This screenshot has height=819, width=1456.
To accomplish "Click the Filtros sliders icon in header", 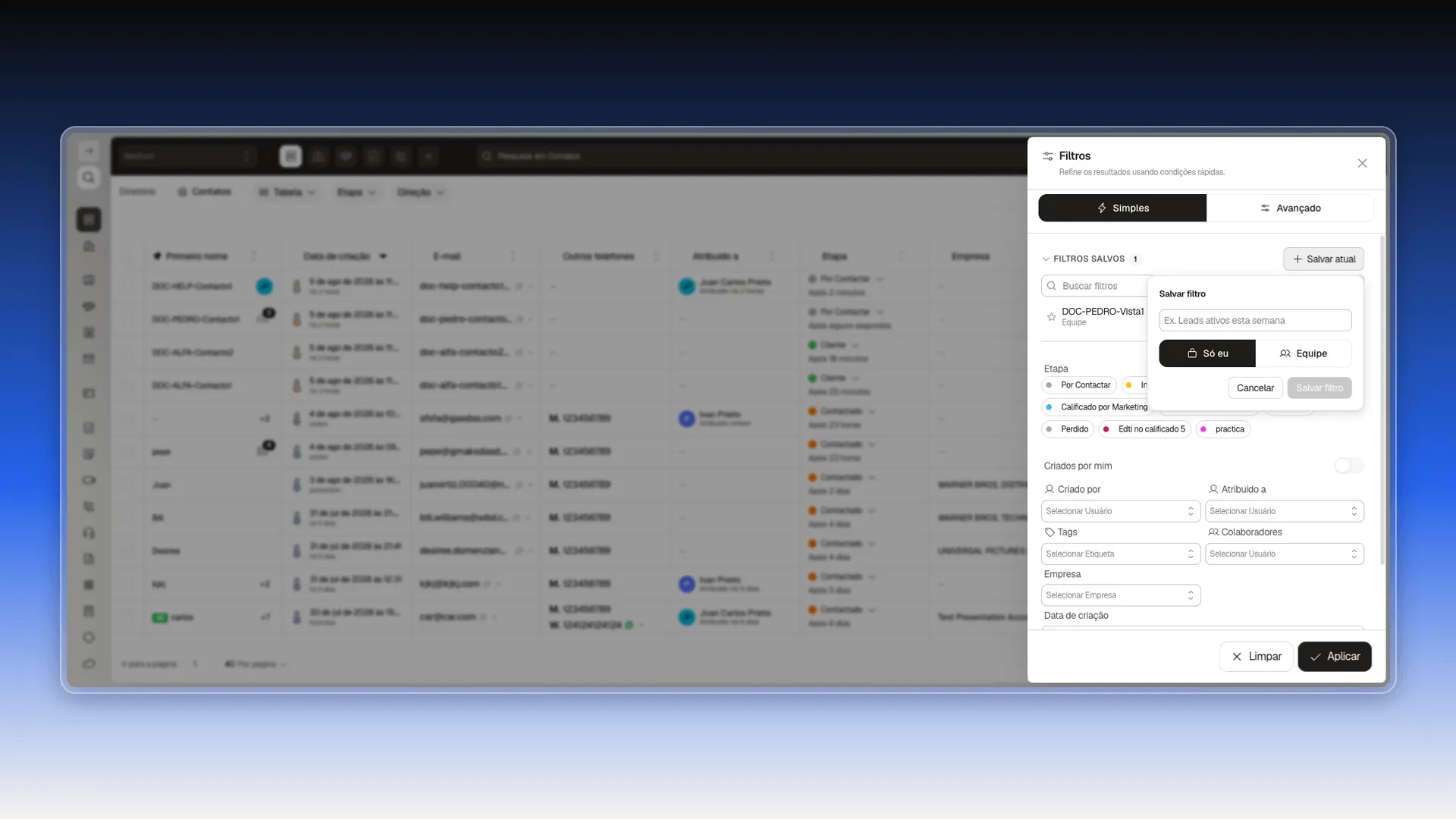I will tap(1048, 155).
